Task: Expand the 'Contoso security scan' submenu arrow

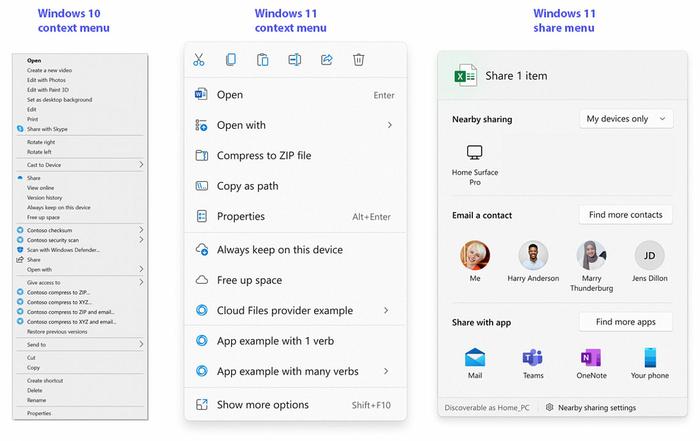Action: (141, 240)
